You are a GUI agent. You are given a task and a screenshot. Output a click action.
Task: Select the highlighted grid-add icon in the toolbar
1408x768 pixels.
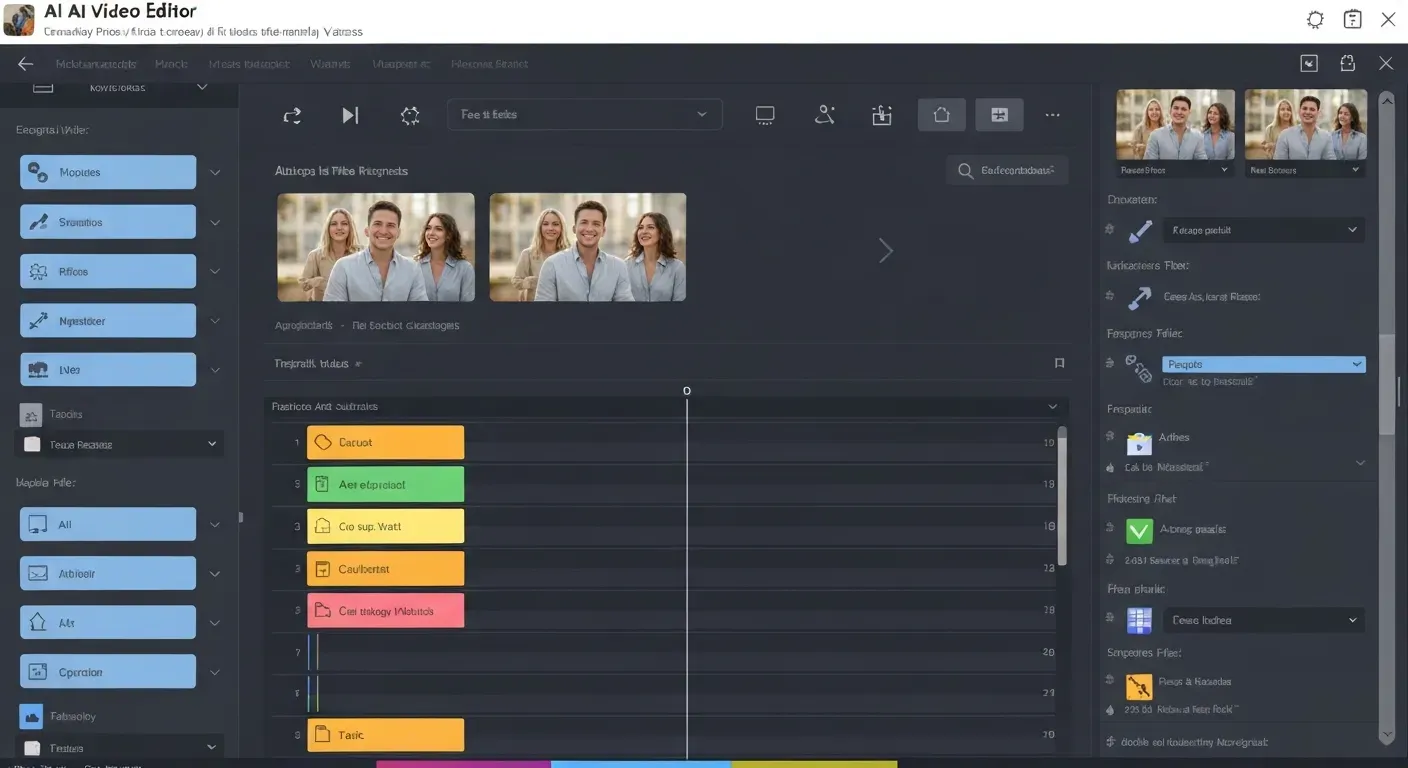tap(999, 114)
